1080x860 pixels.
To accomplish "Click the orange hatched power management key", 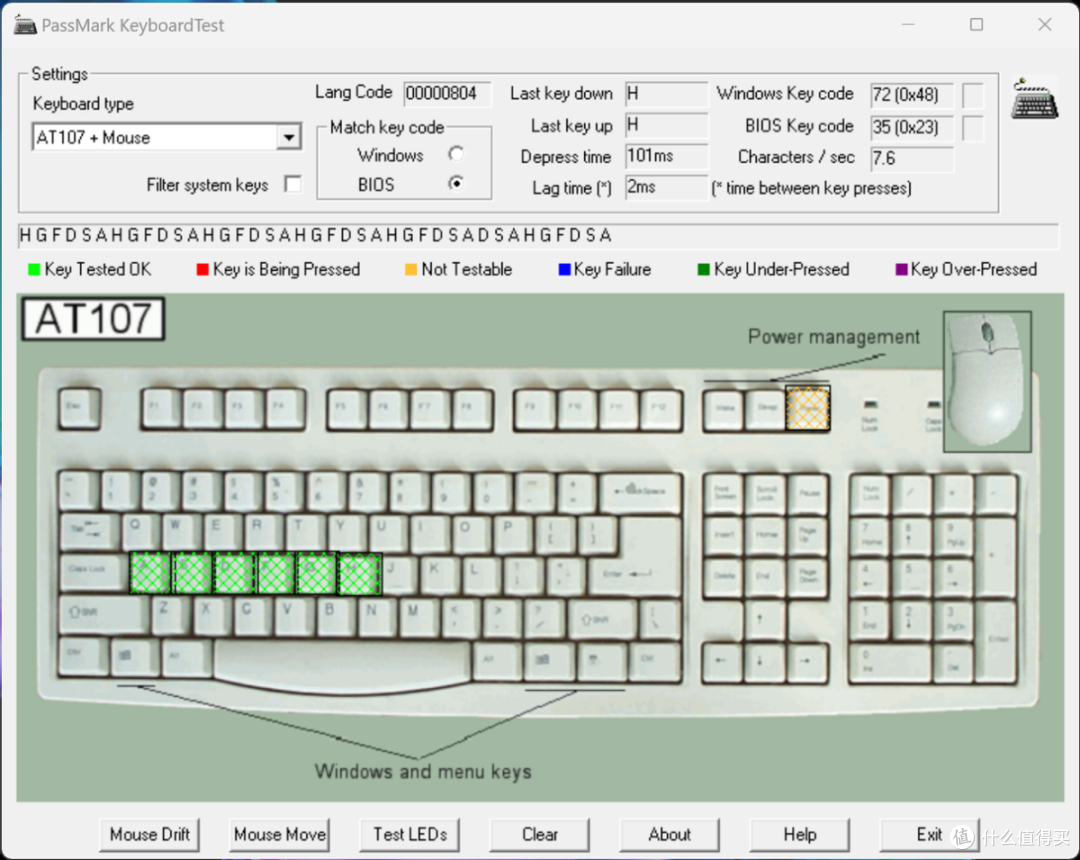I will [807, 408].
